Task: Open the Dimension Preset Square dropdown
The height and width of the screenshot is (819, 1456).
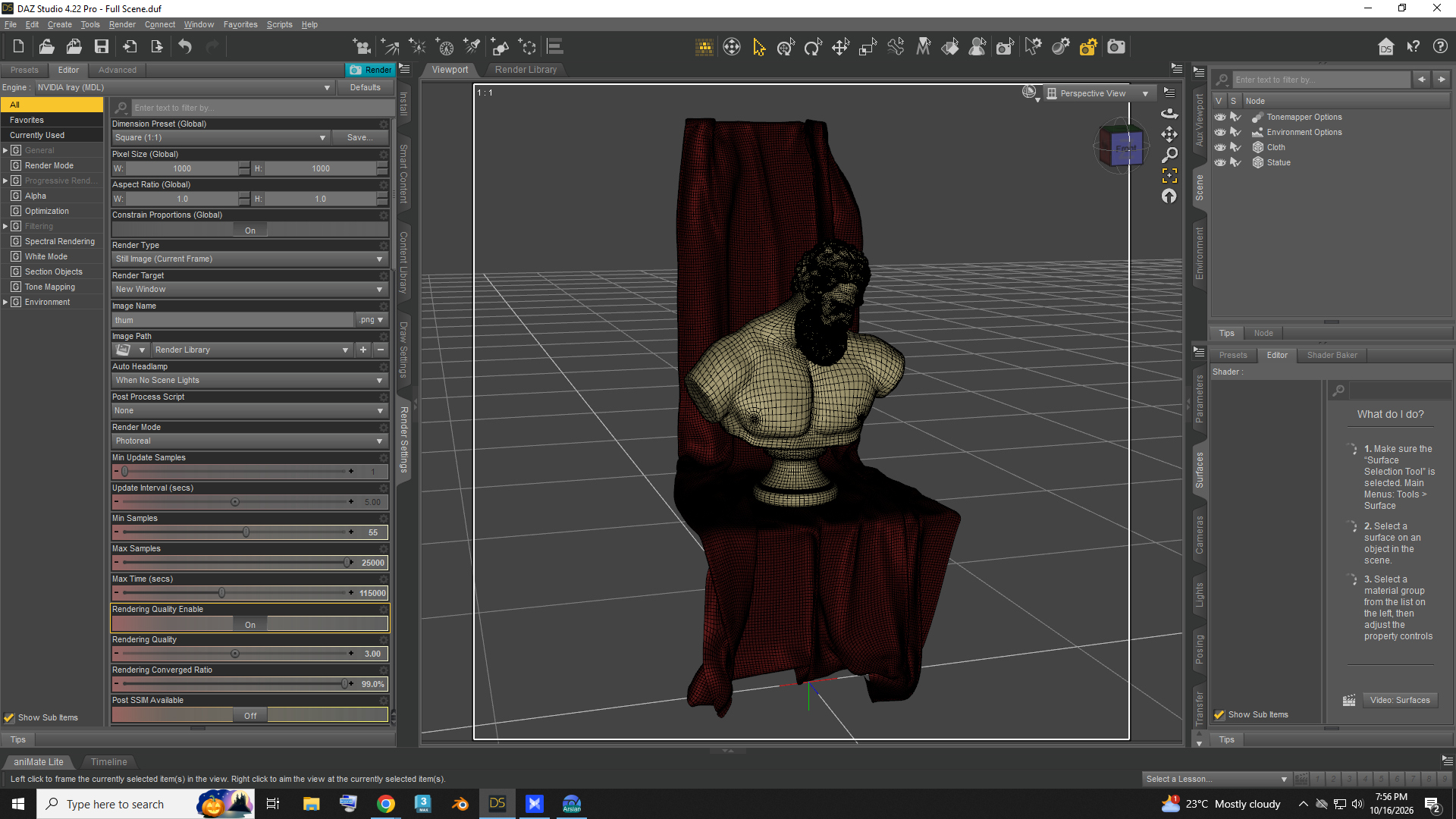Action: click(221, 137)
